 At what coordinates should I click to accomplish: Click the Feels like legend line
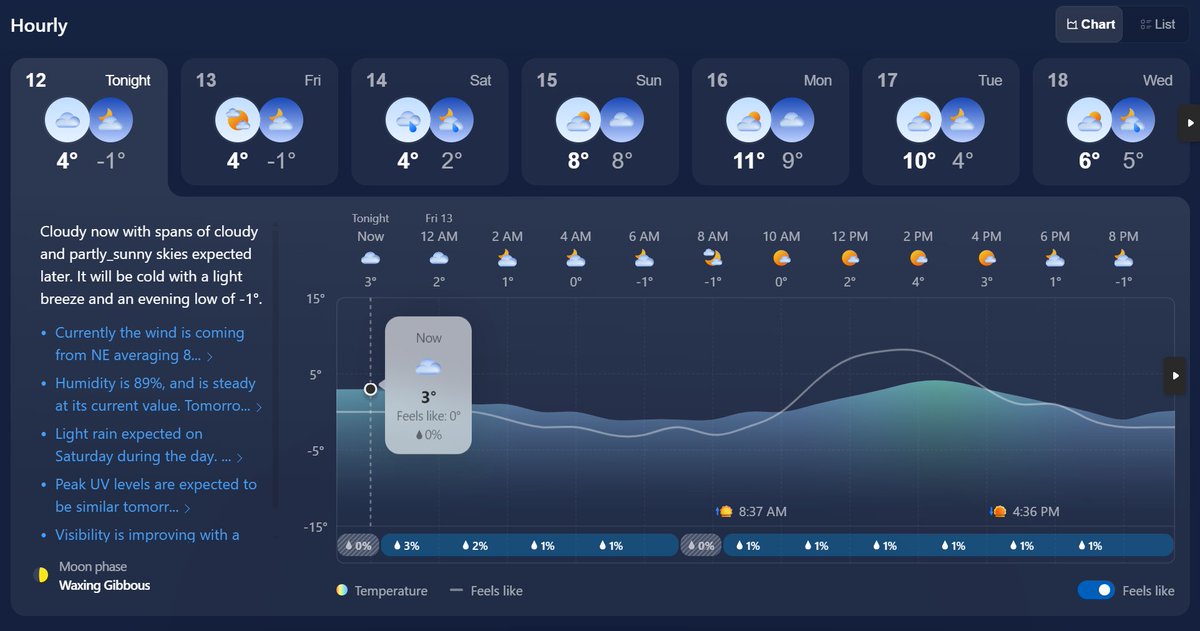[456, 591]
